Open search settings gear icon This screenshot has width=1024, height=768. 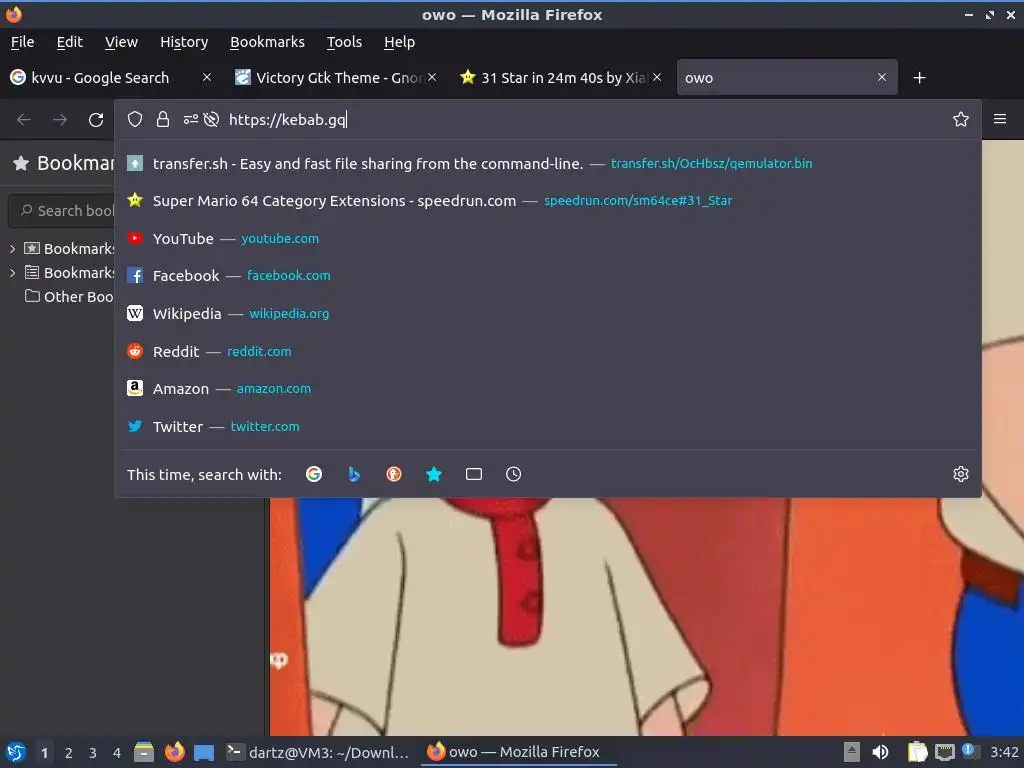[961, 474]
